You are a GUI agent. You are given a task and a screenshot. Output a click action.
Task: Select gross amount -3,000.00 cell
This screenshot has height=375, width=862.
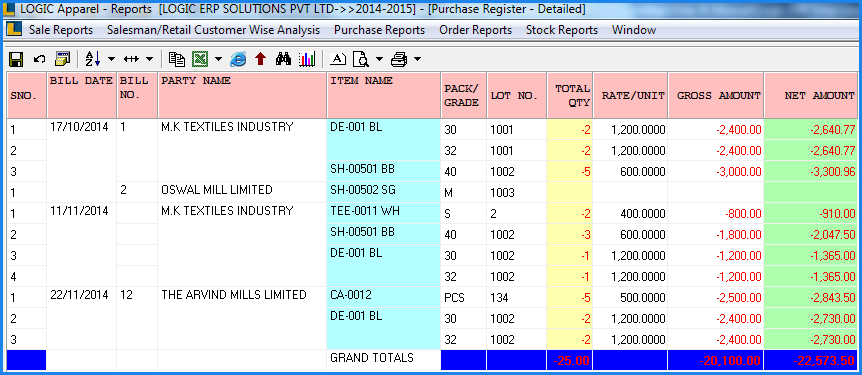point(716,172)
